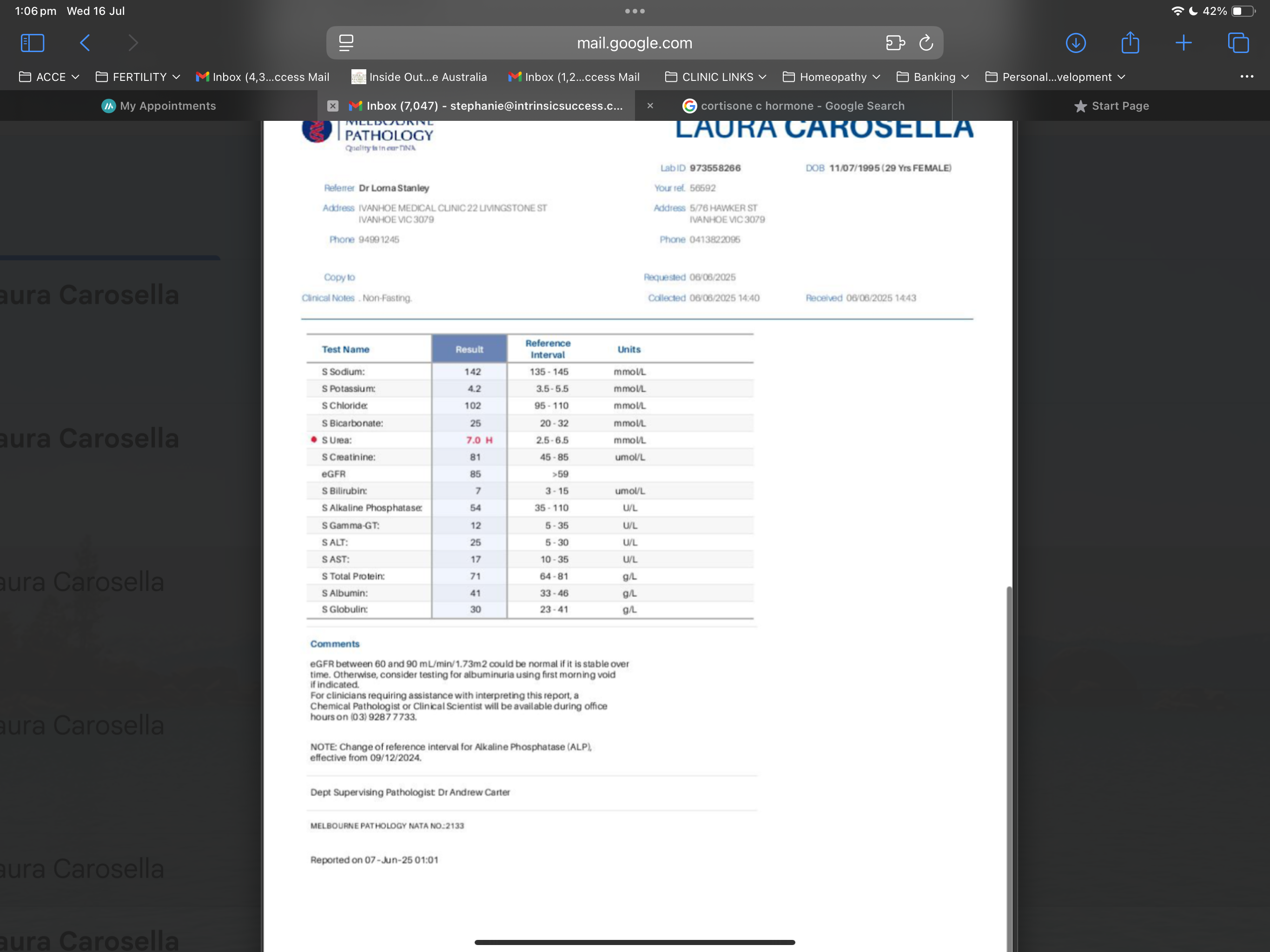Show the tab overview icon
This screenshot has width=1270, height=952.
[1238, 42]
